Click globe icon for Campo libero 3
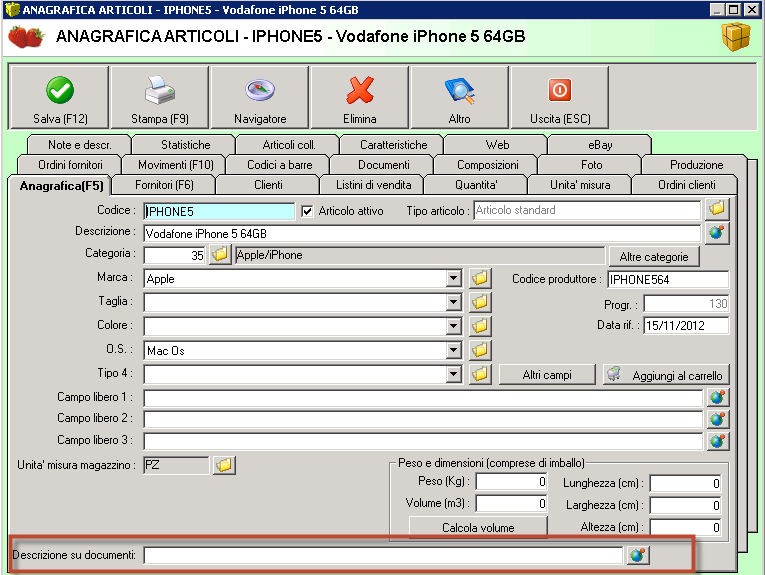This screenshot has height=575, width=765. 718,441
